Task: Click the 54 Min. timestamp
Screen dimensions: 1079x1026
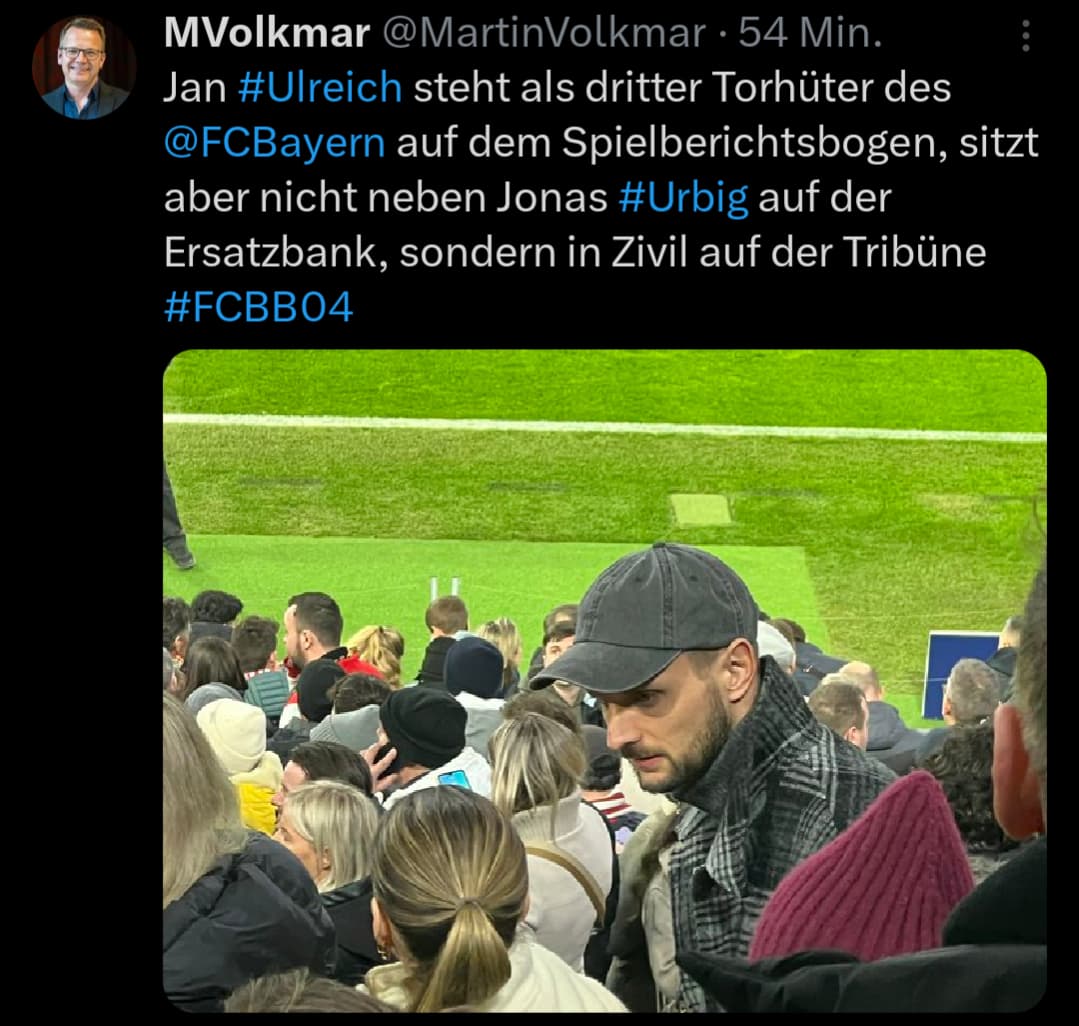Action: [x=810, y=33]
